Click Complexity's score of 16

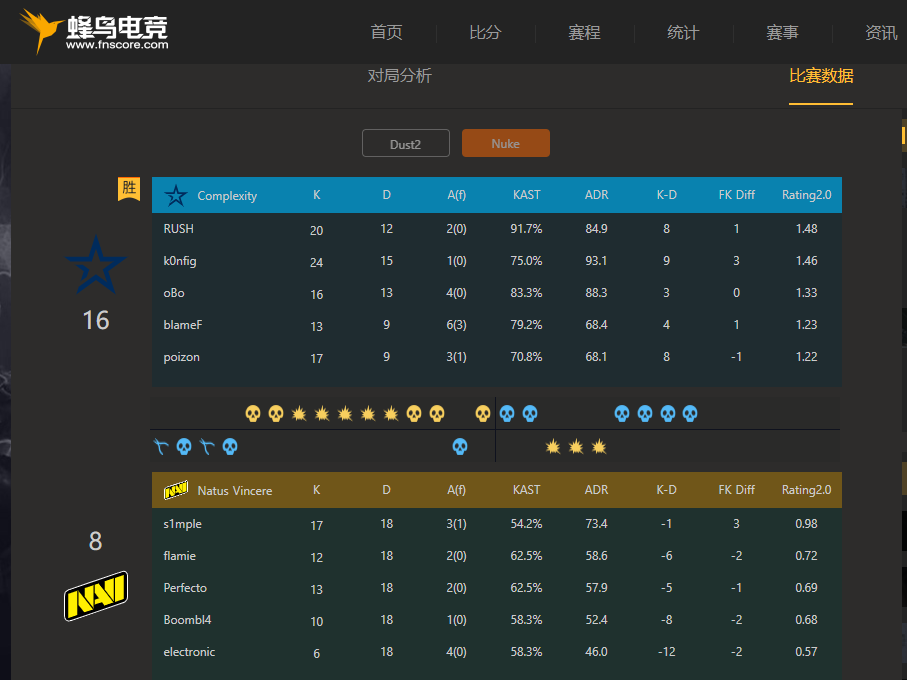[x=96, y=320]
